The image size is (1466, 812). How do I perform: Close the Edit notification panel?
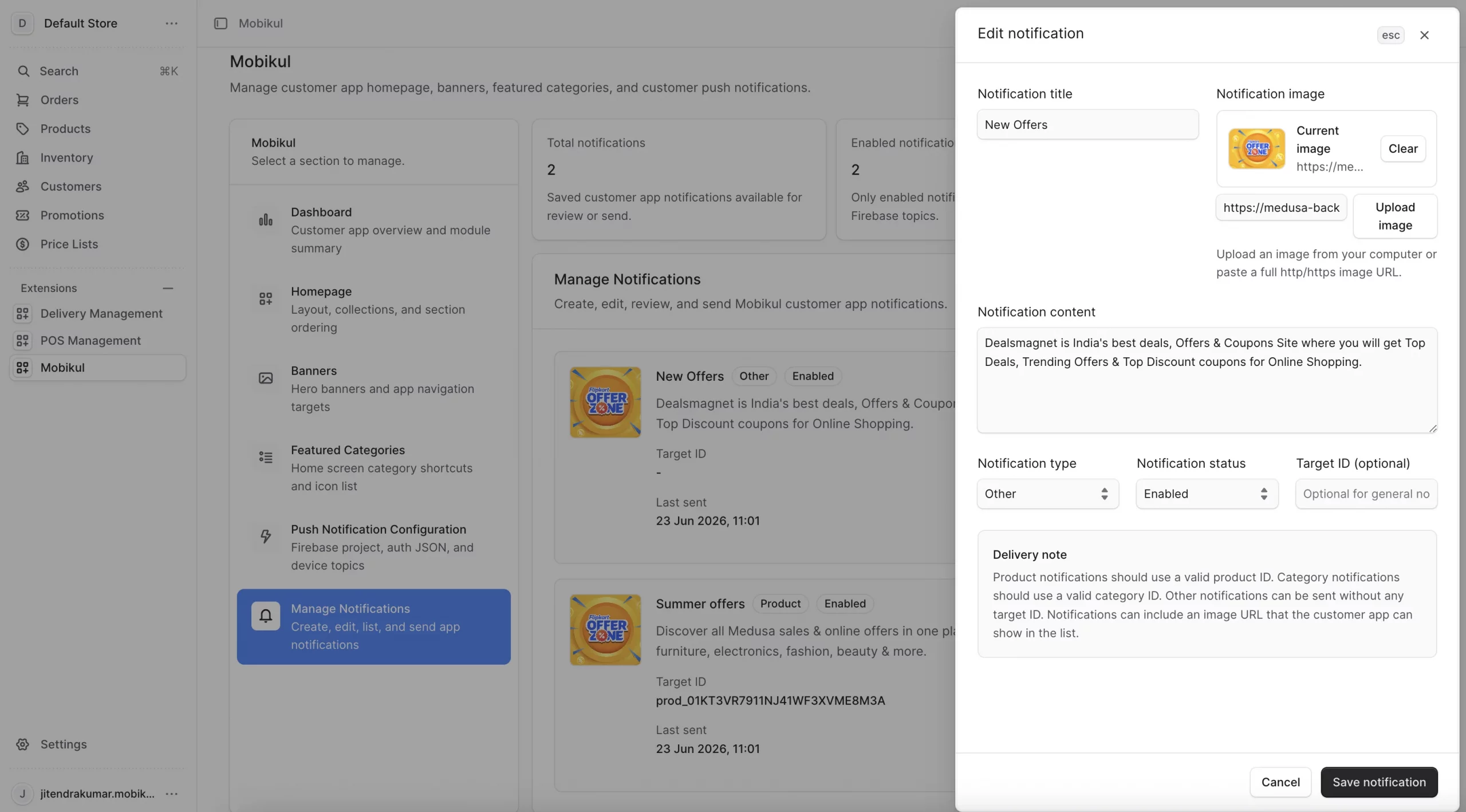tap(1424, 35)
